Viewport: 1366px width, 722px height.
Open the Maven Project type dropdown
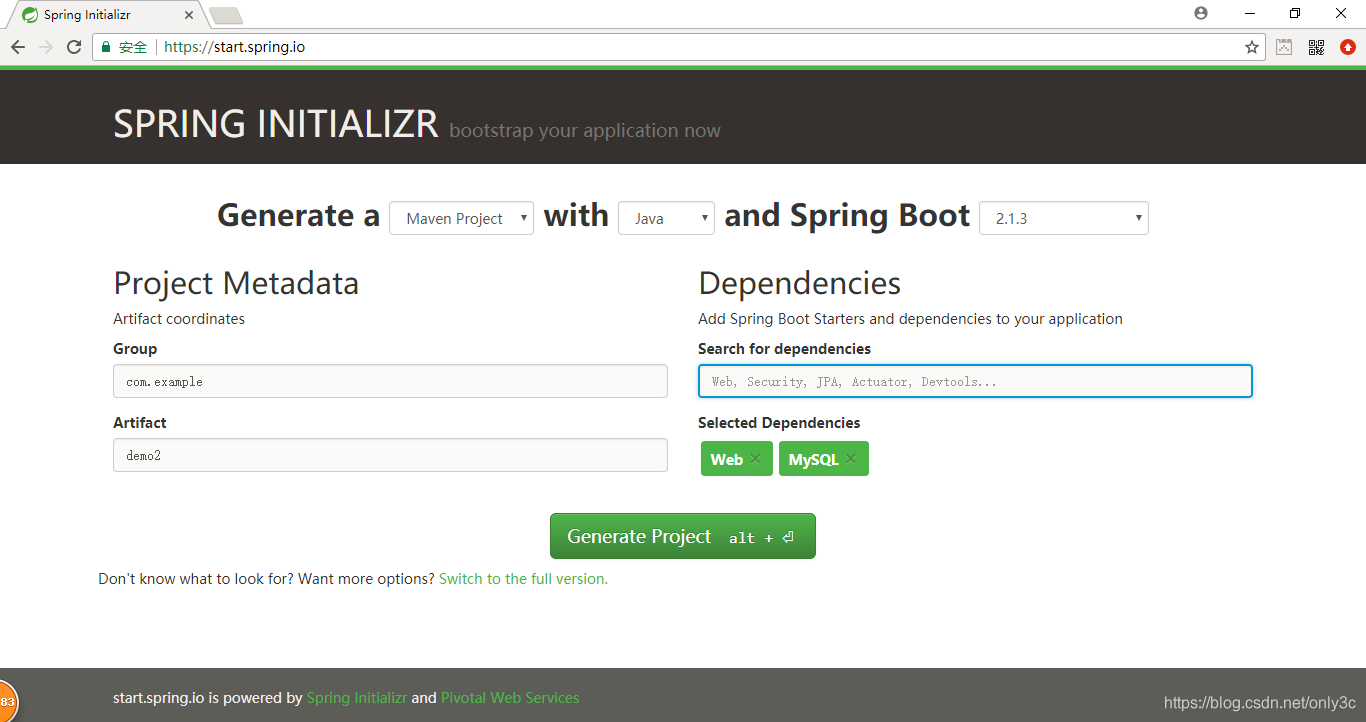[461, 218]
